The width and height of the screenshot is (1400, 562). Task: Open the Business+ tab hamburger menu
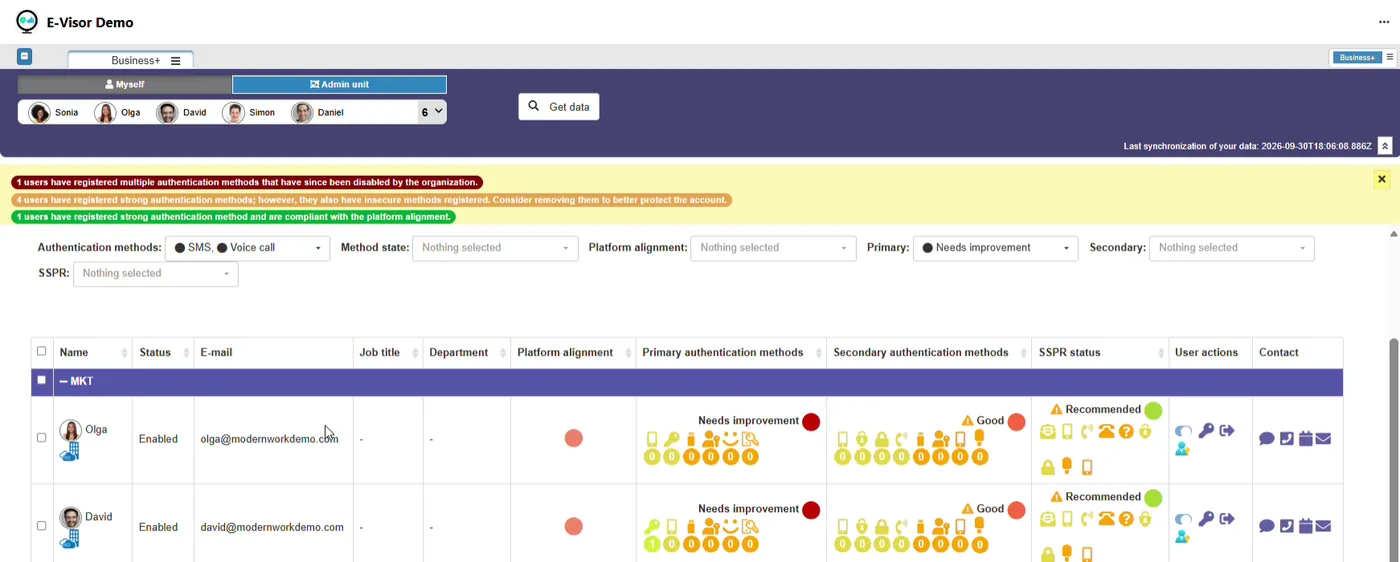coord(176,61)
